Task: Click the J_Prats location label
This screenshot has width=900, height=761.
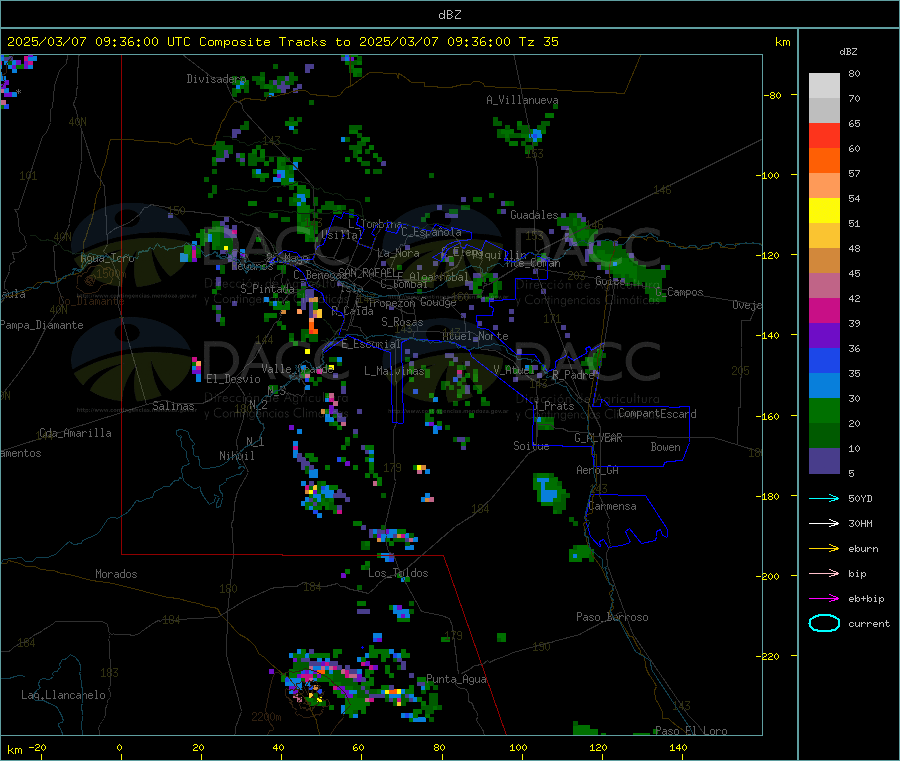Action: pyautogui.click(x=554, y=406)
